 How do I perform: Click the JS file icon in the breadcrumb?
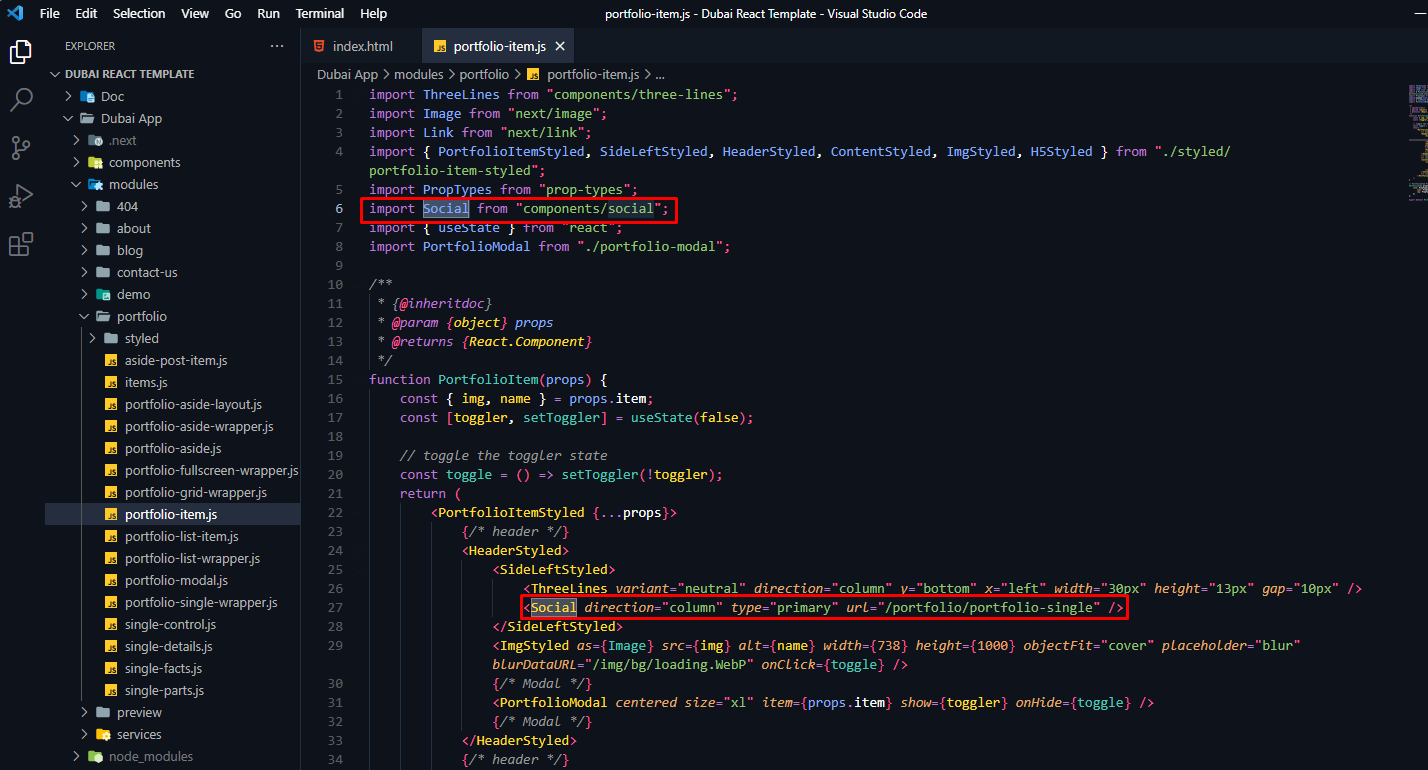533,74
